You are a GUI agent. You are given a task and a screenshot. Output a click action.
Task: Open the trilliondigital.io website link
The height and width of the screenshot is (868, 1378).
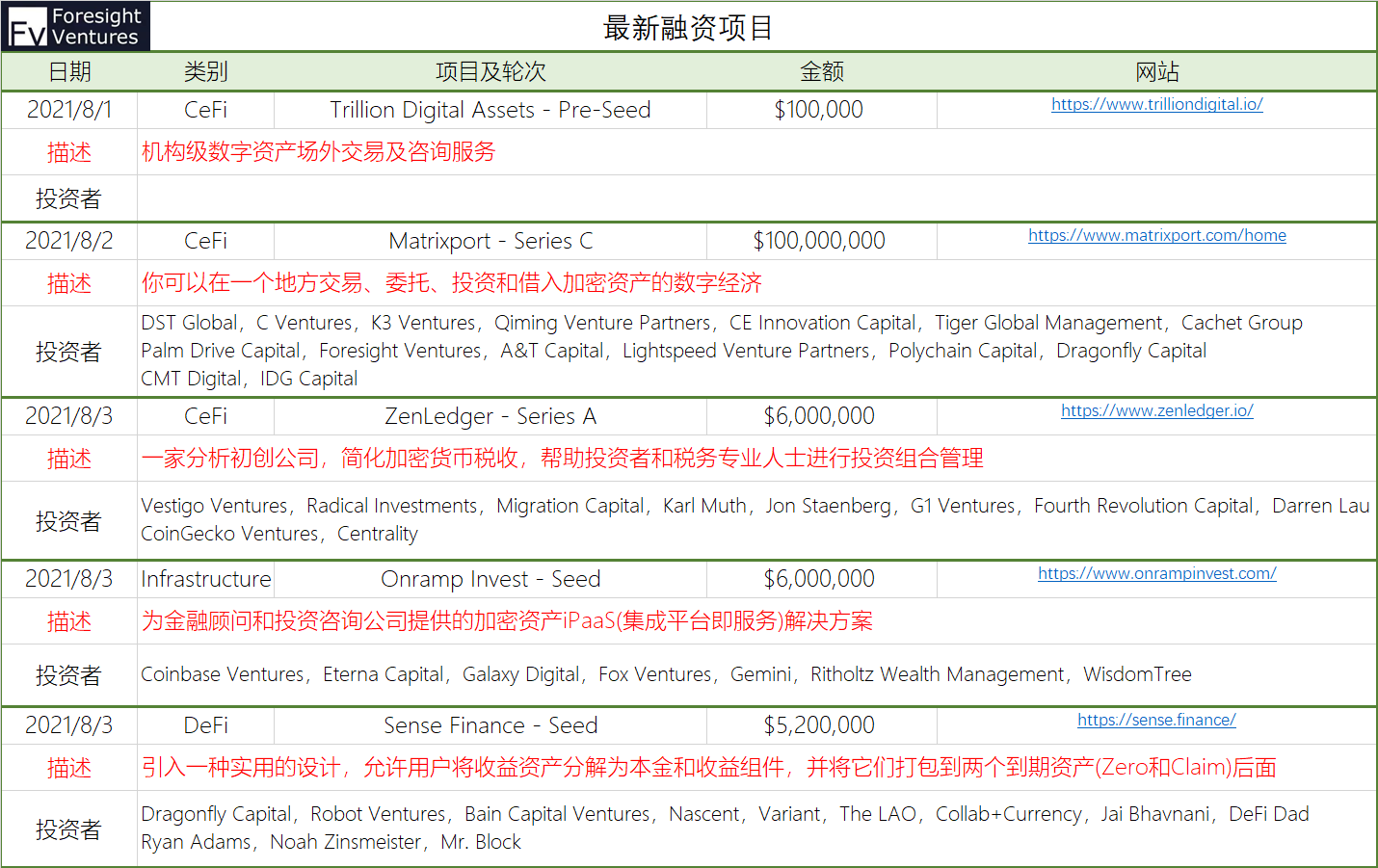[x=1156, y=104]
